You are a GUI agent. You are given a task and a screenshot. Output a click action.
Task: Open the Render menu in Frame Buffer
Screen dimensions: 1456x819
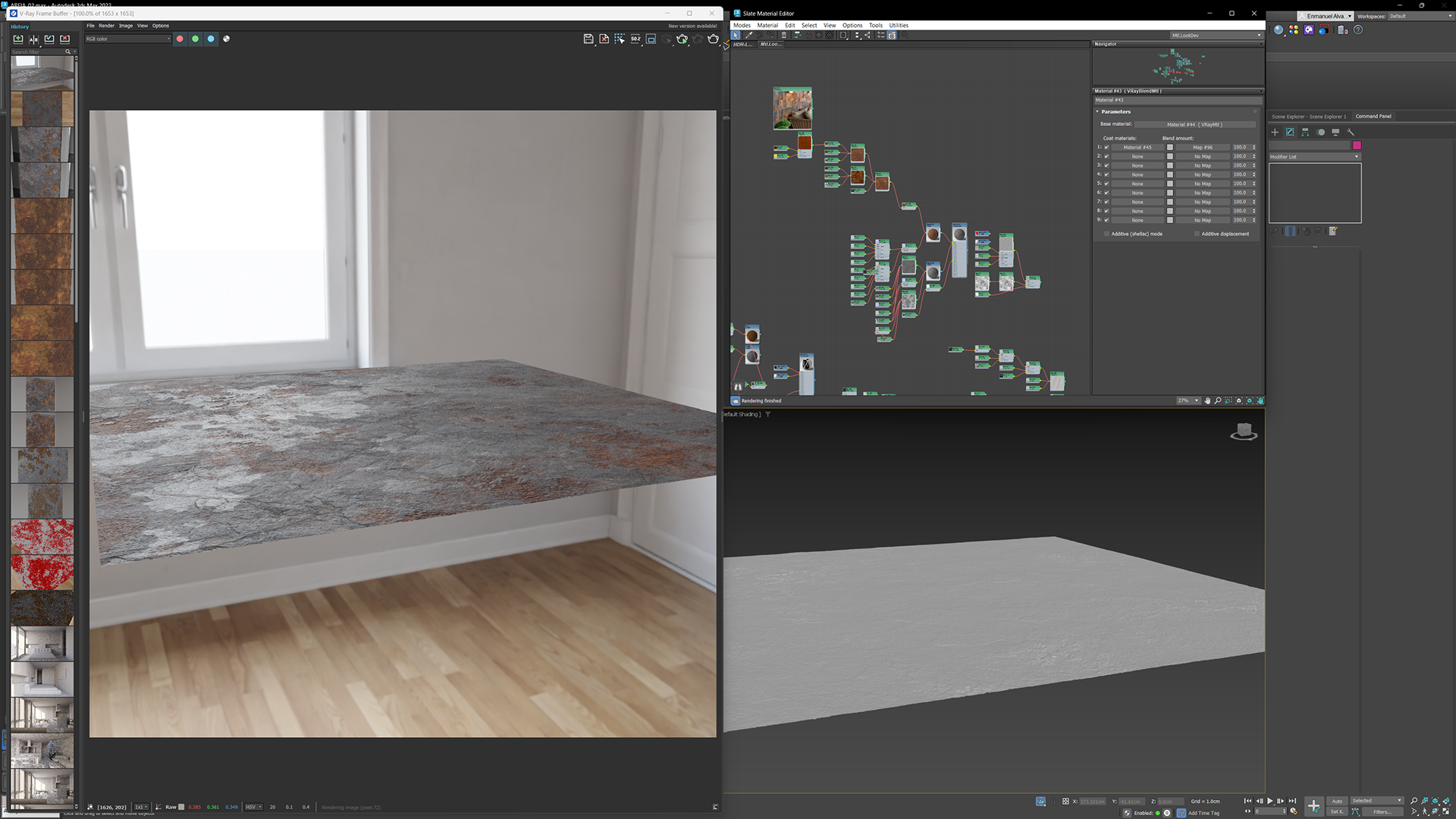pos(107,26)
